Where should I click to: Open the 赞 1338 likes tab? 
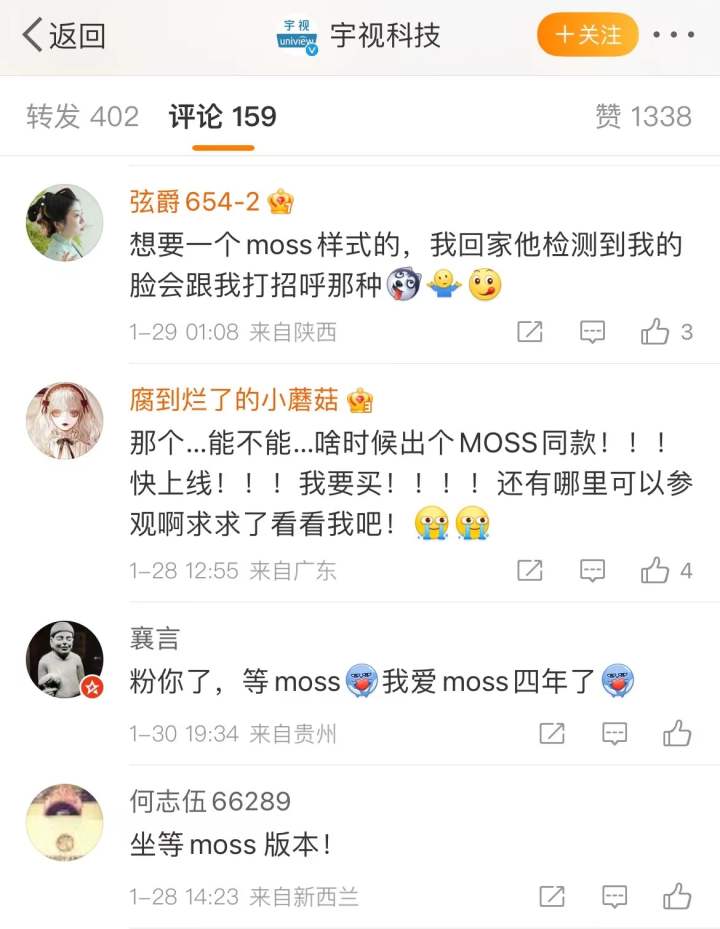pyautogui.click(x=644, y=116)
